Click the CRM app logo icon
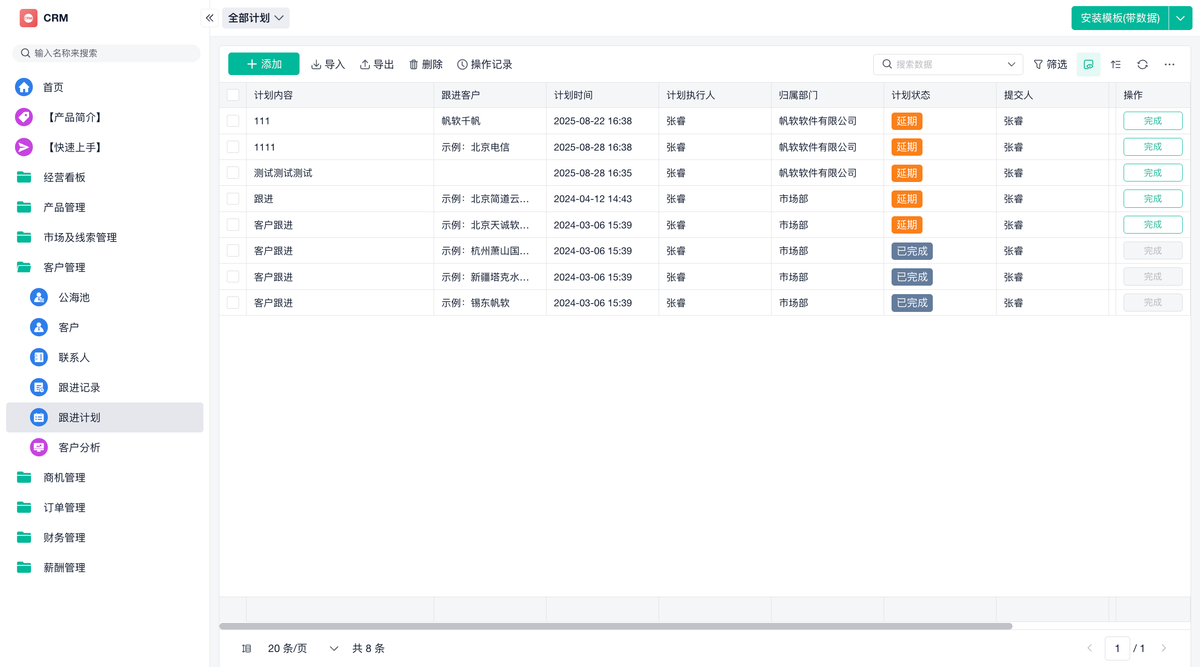 28,18
